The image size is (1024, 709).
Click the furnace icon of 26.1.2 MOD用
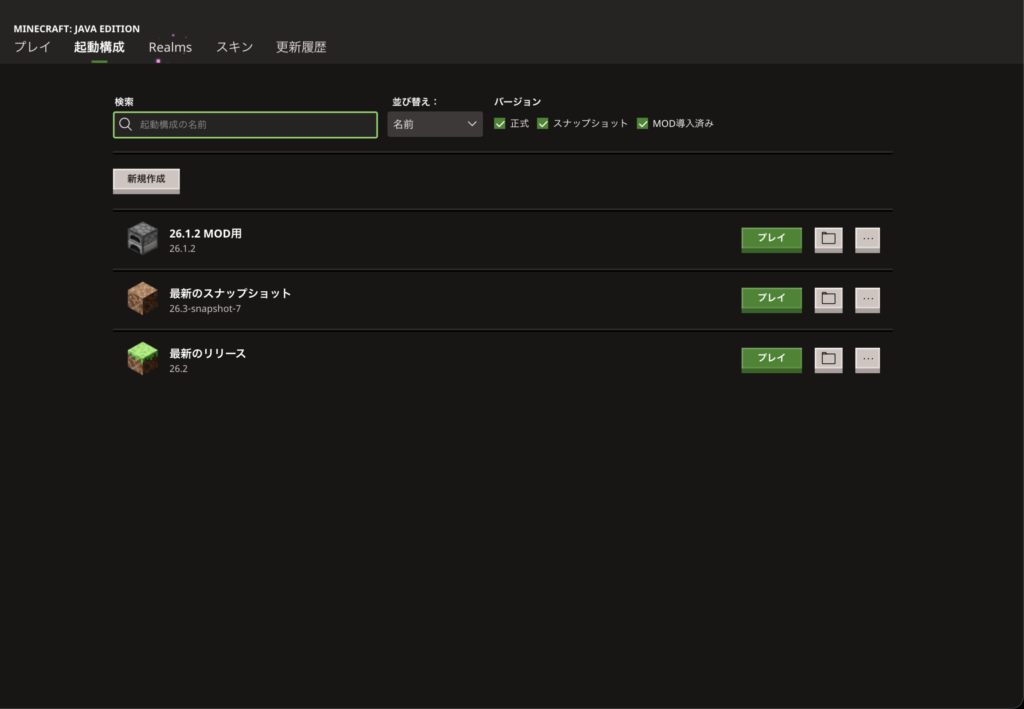tap(142, 238)
